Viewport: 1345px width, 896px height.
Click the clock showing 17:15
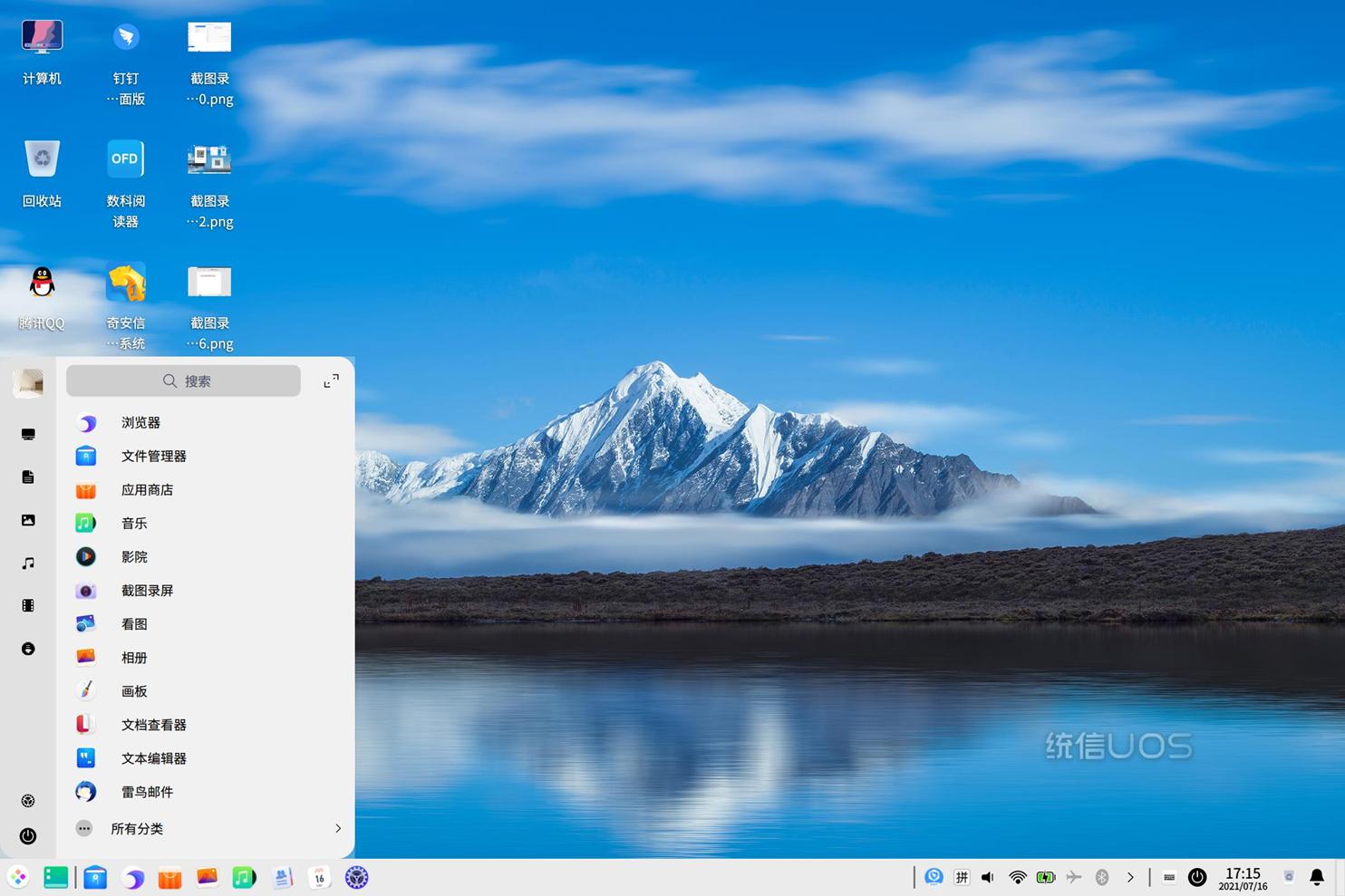pos(1243,878)
